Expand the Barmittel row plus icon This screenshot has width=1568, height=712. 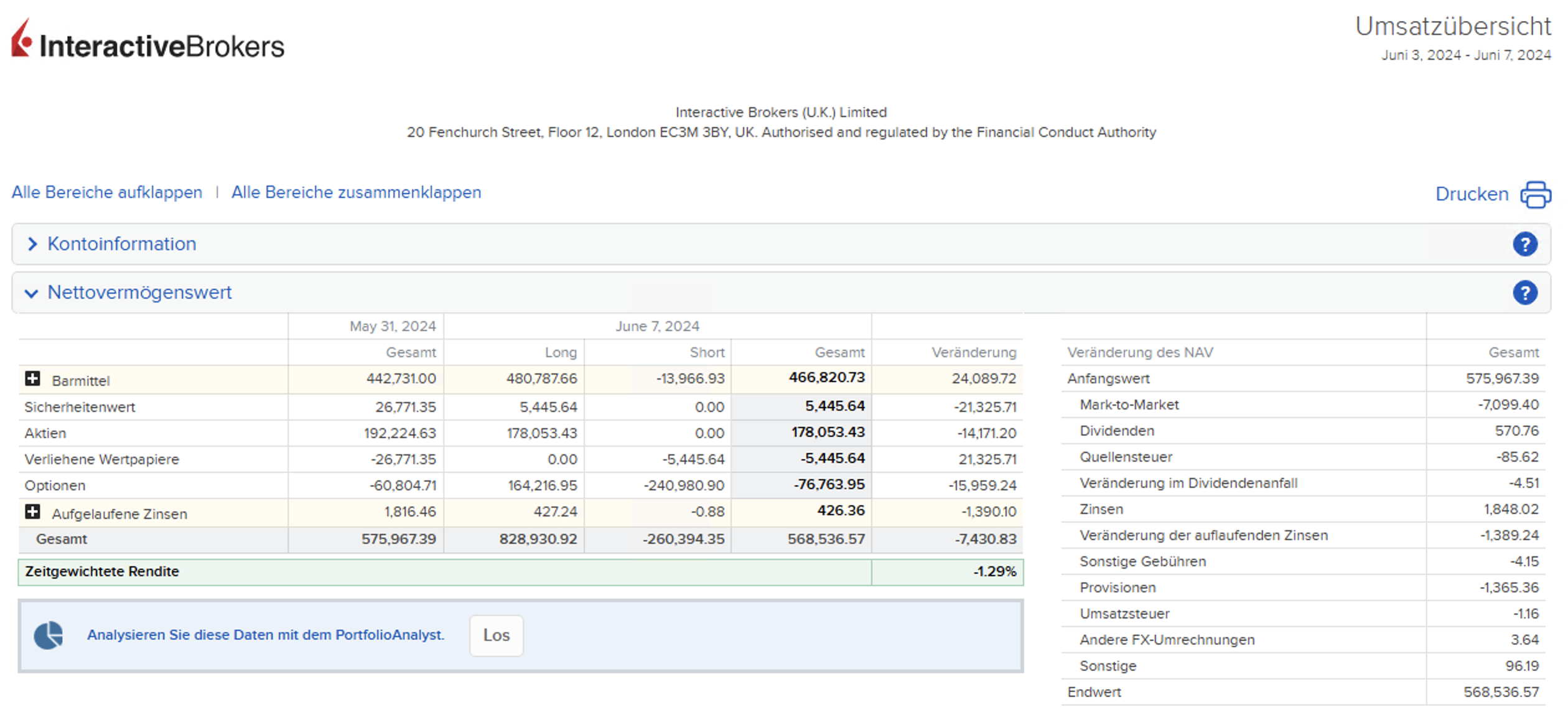pos(32,378)
